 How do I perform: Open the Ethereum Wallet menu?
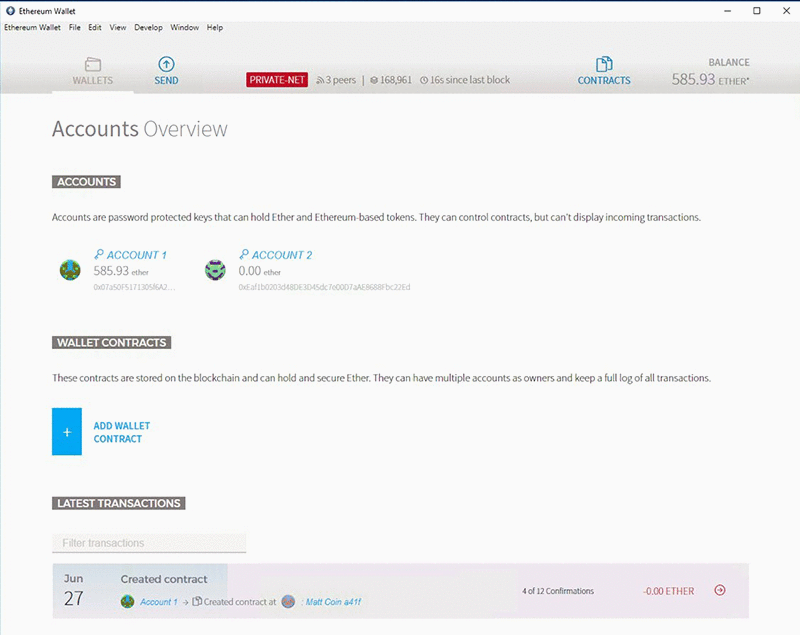click(32, 28)
